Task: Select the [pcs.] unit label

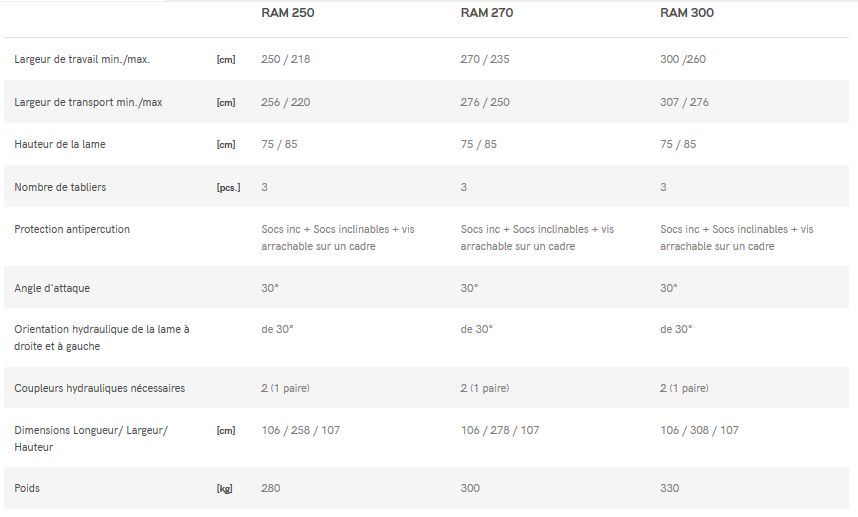Action: [x=228, y=188]
